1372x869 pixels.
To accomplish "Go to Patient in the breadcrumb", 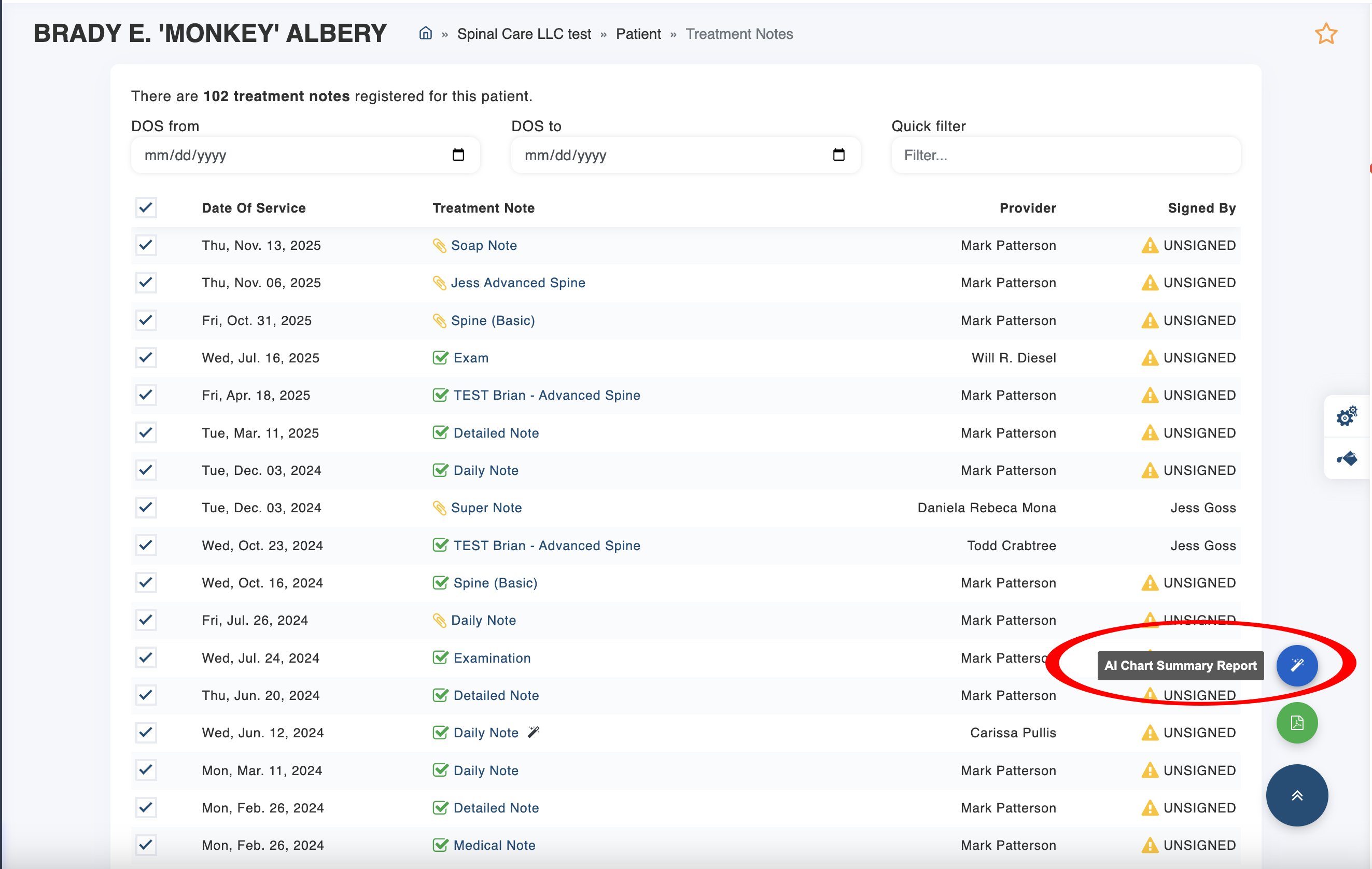I will coord(638,34).
